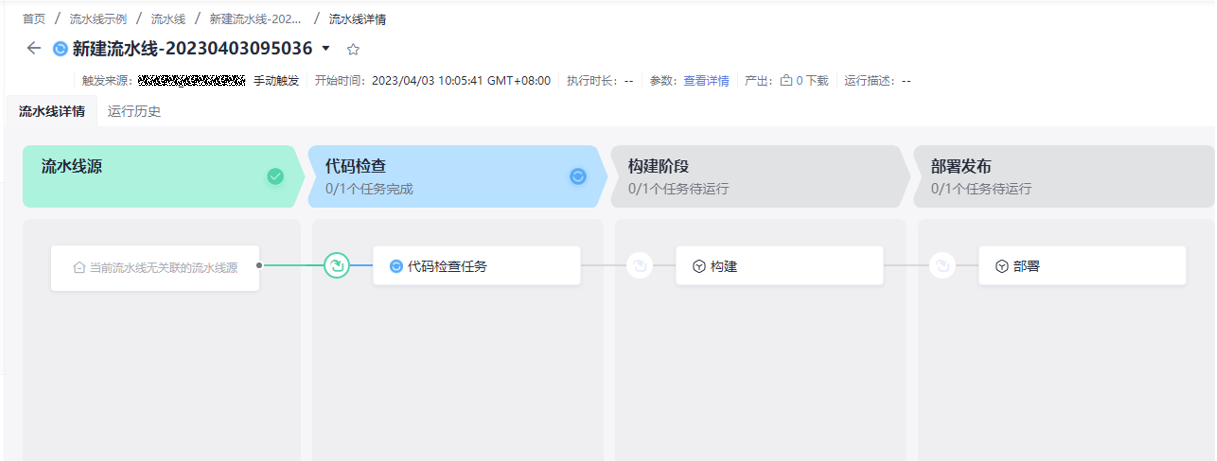Click the green stage entry icon before 代码检查任务
This screenshot has width=1217, height=461.
pos(337,266)
